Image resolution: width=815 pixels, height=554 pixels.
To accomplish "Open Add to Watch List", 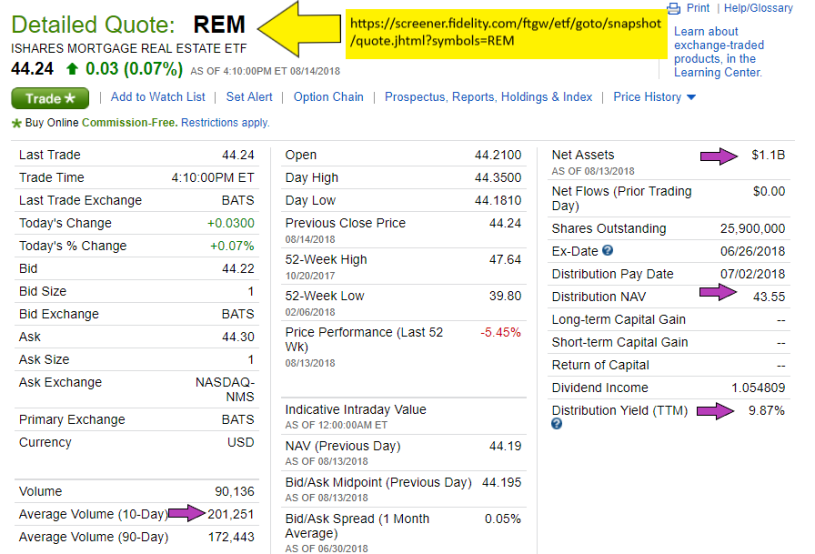I will pyautogui.click(x=158, y=97).
